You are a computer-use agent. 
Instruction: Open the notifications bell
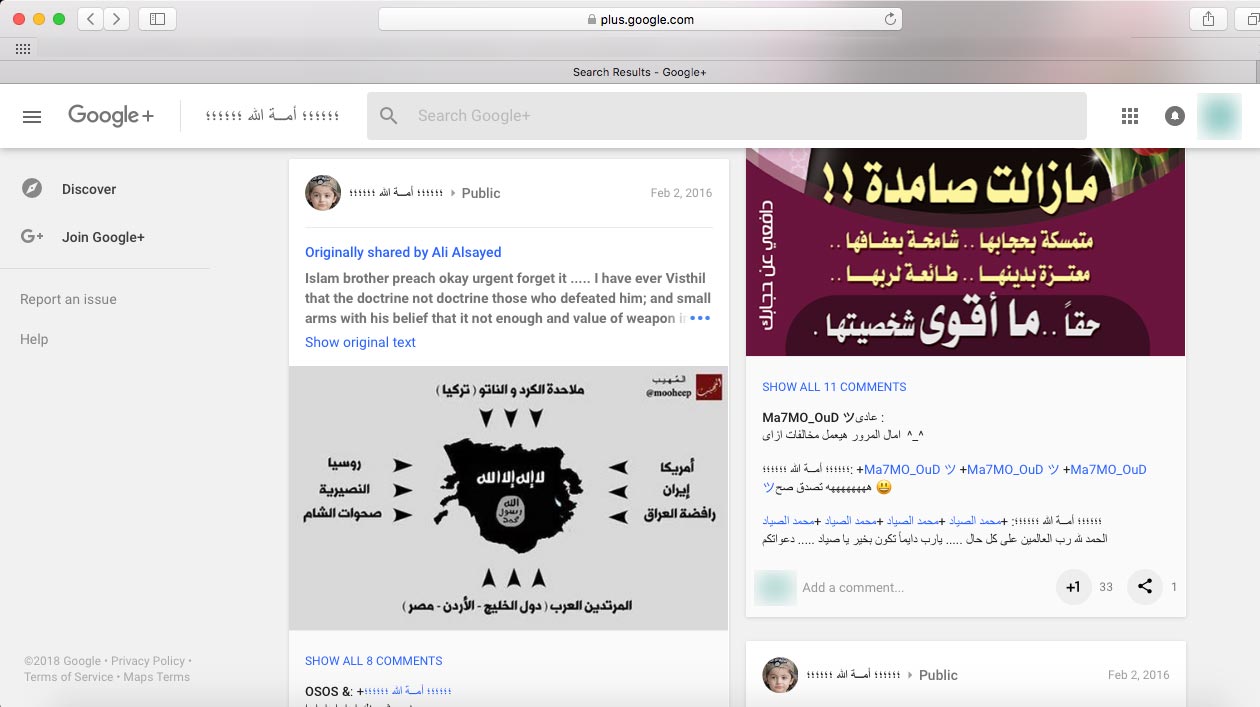[x=1175, y=116]
